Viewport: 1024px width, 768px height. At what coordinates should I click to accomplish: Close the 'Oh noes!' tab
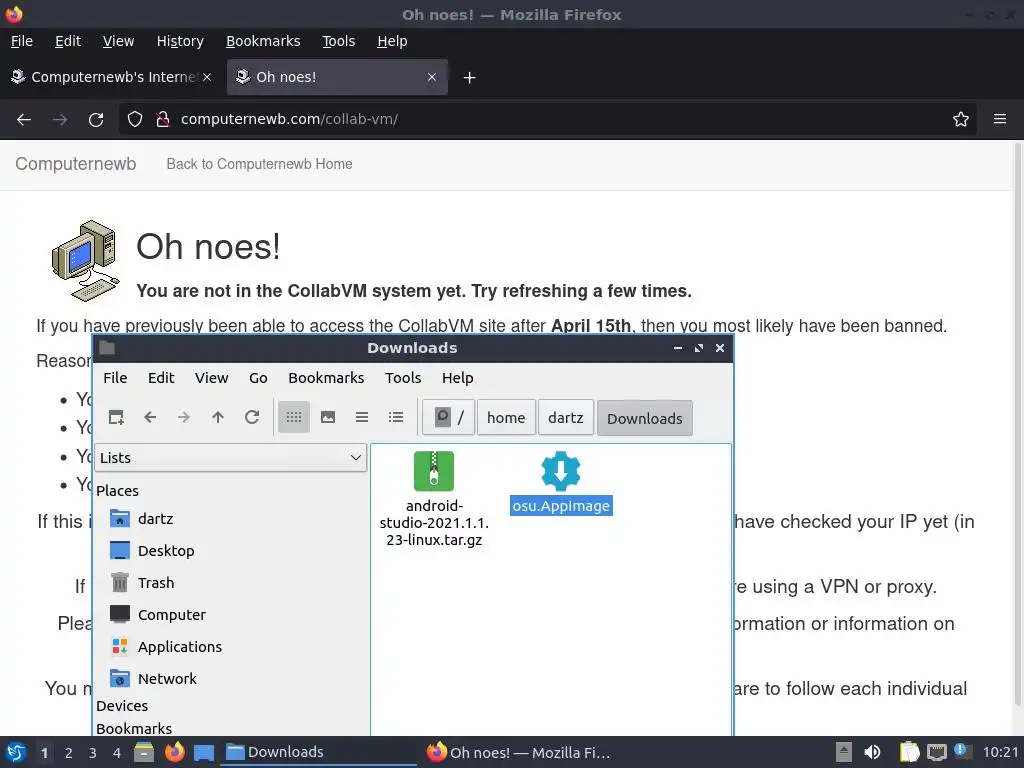[x=432, y=77]
